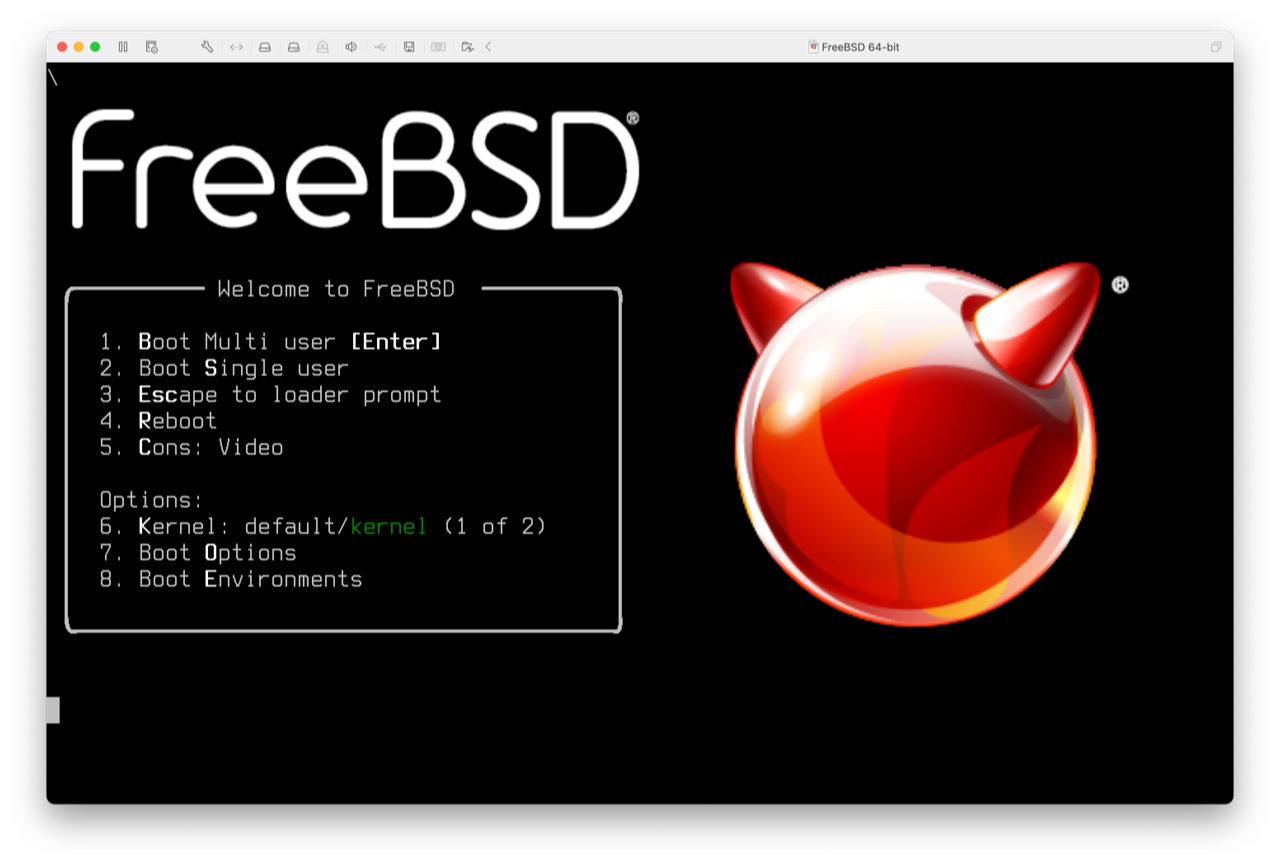Collapse the device toolbar with the chevron
Viewport: 1280px width, 865px height.
click(x=488, y=47)
